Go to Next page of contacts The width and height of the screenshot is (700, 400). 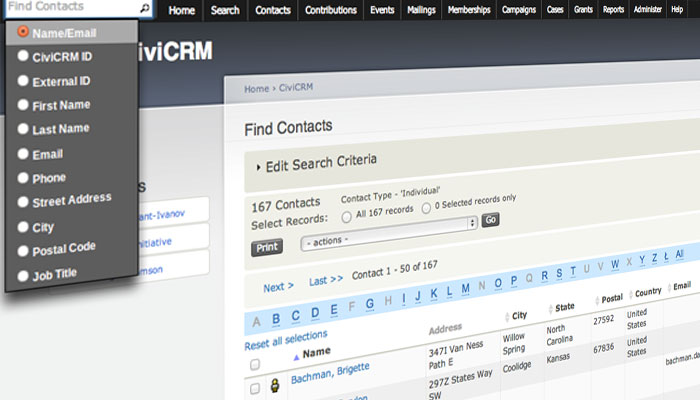click(278, 287)
